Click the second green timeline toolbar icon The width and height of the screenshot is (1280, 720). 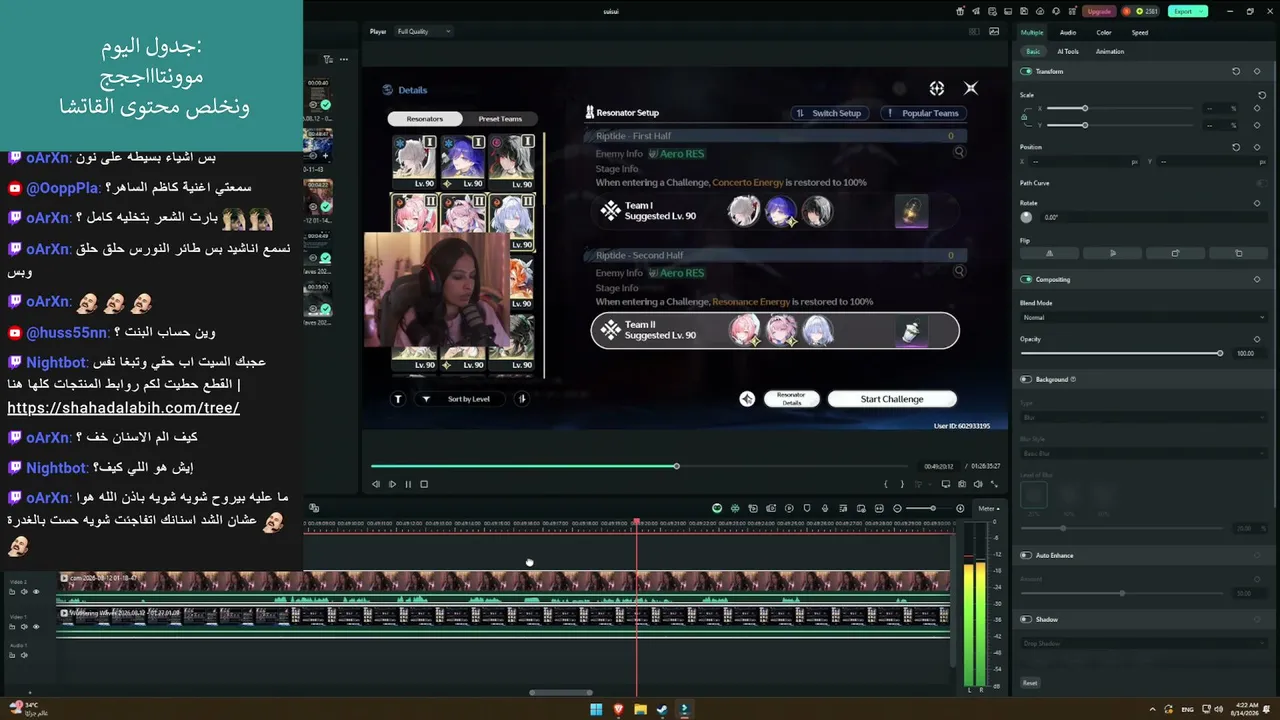735,508
